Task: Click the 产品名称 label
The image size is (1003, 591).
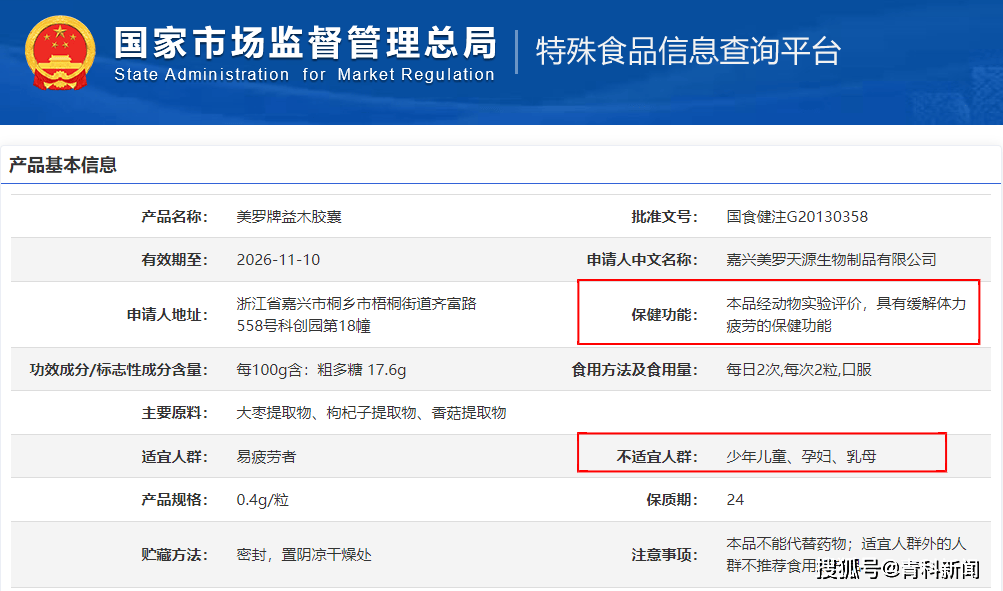Action: [x=175, y=217]
